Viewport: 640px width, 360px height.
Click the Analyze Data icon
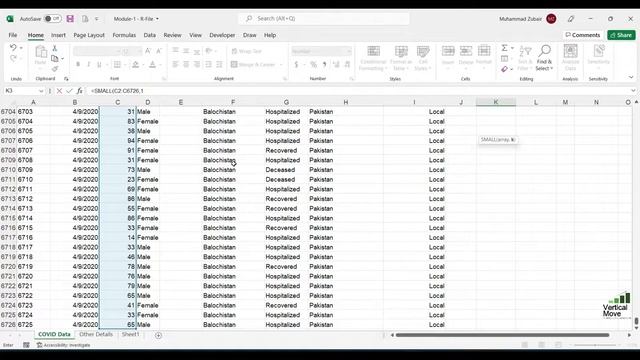pyautogui.click(x=570, y=57)
